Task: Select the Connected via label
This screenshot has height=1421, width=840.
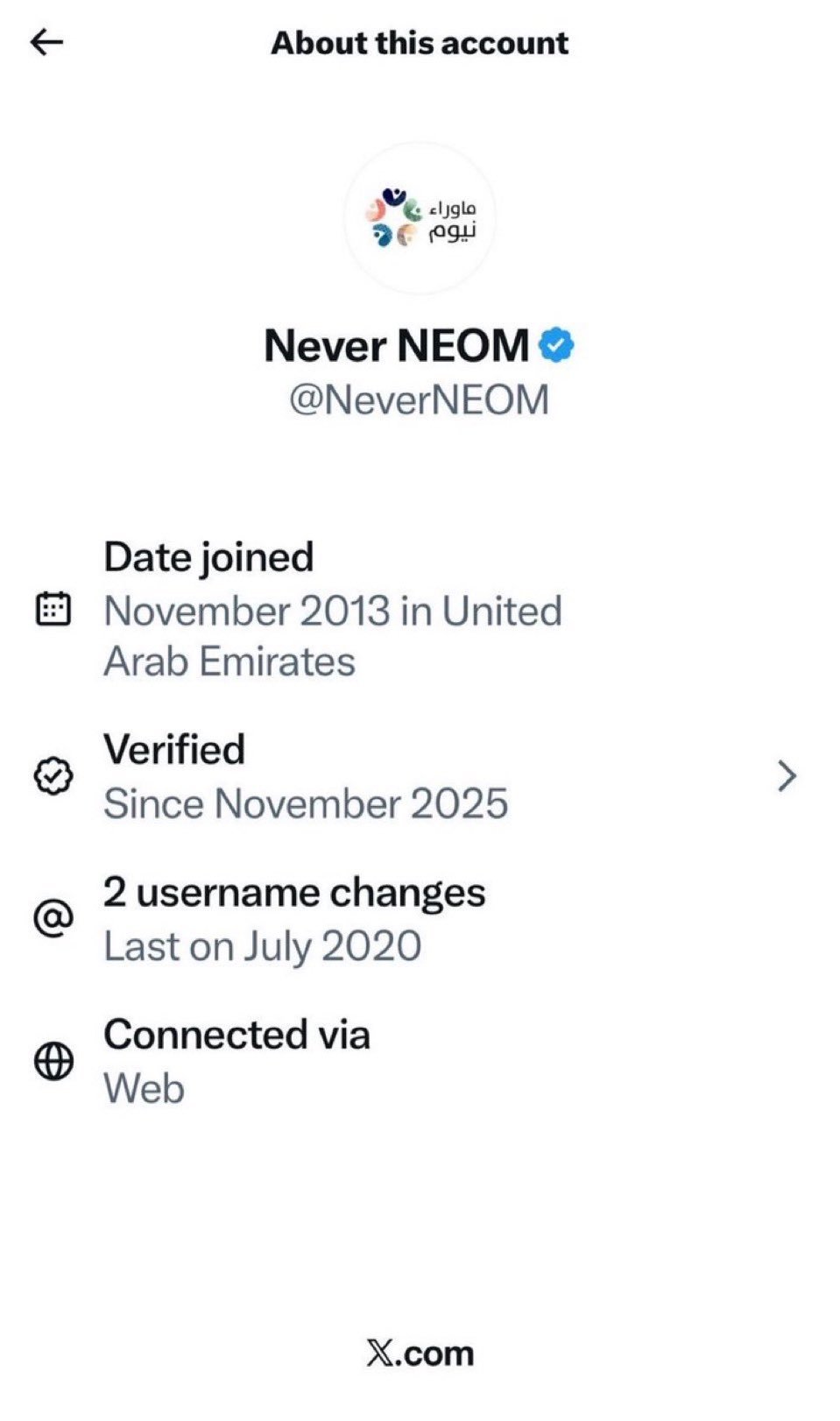Action: point(236,1035)
